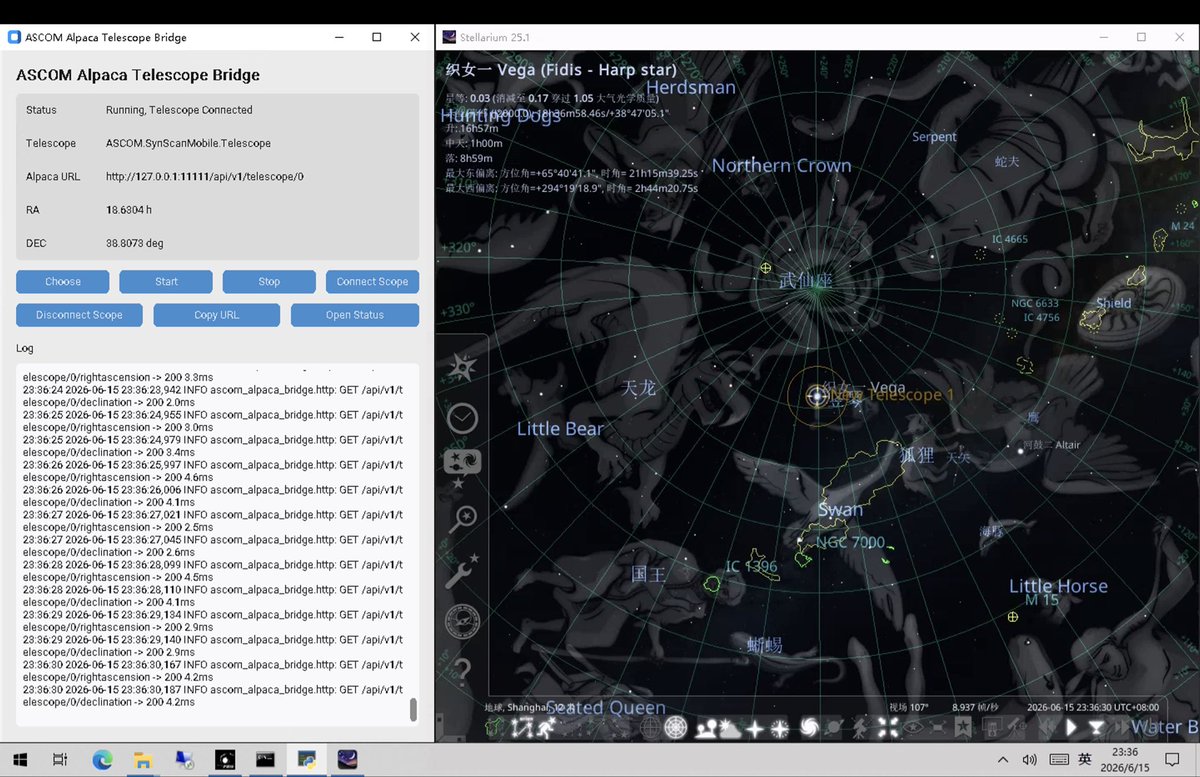The height and width of the screenshot is (777, 1200).
Task: Click the four-pointed star toolbar icon
Action: point(755,727)
